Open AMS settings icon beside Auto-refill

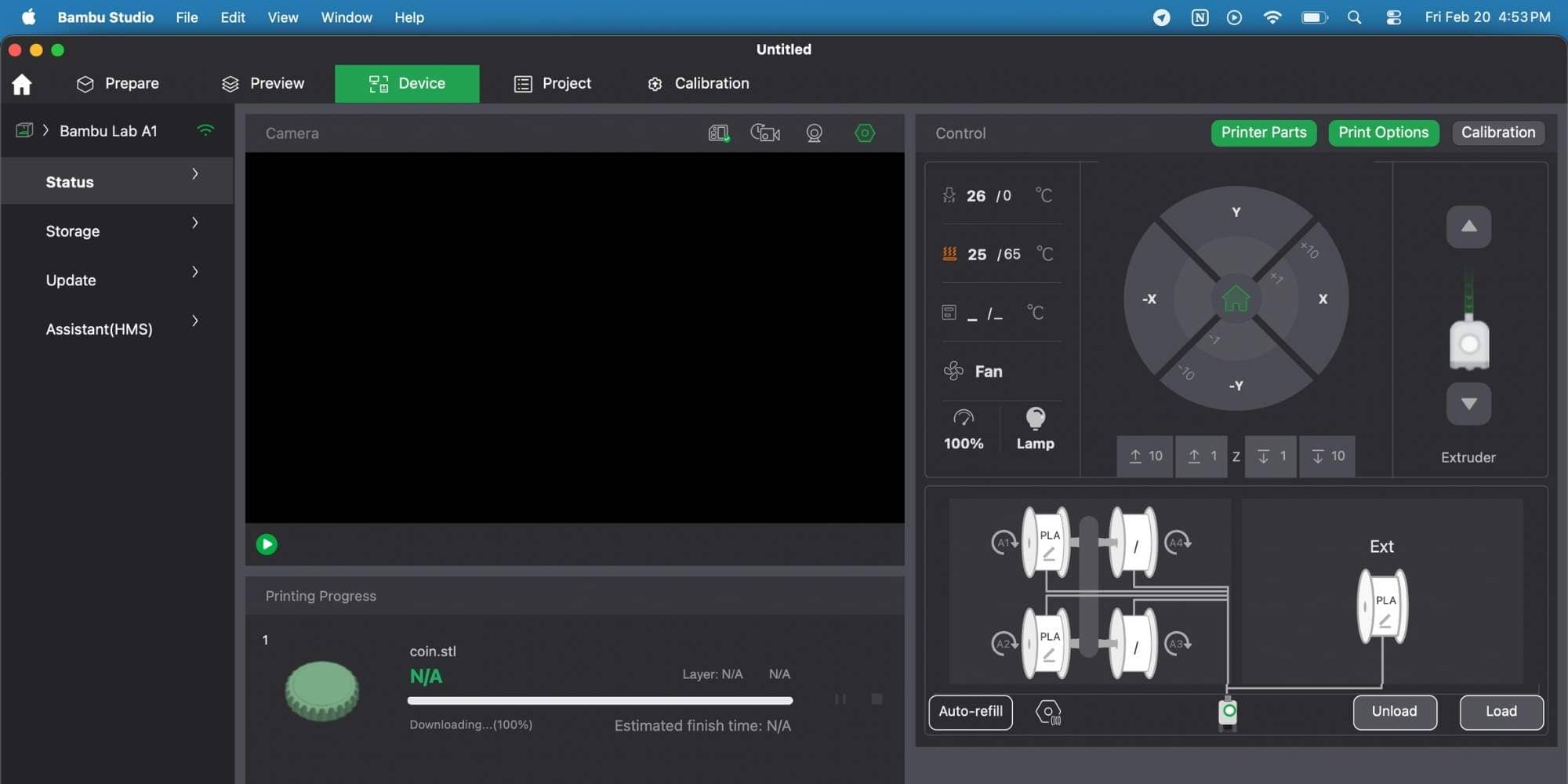pos(1048,713)
